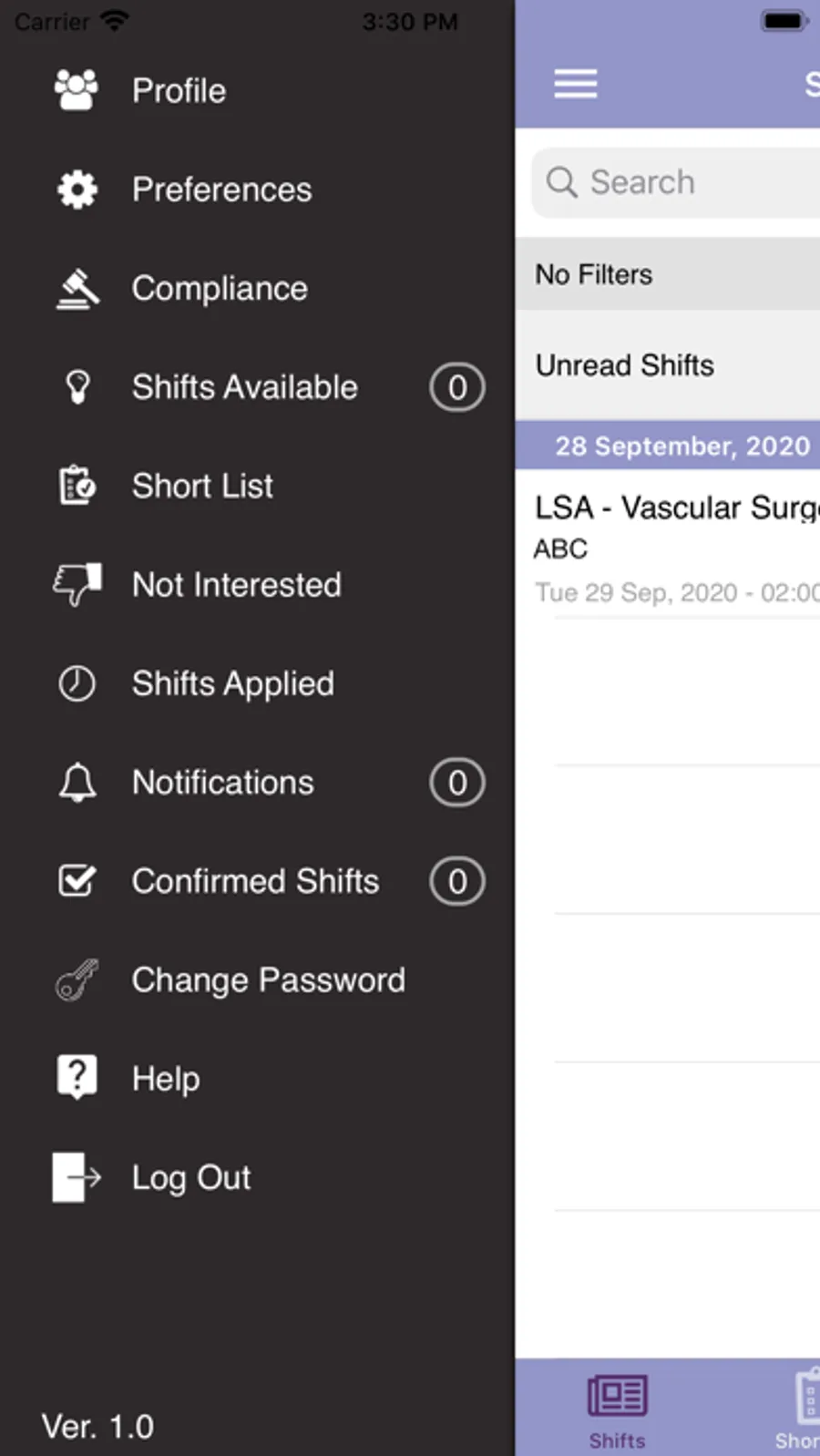This screenshot has height=1456, width=820.
Task: Tap the Notifications bell icon
Action: click(77, 782)
